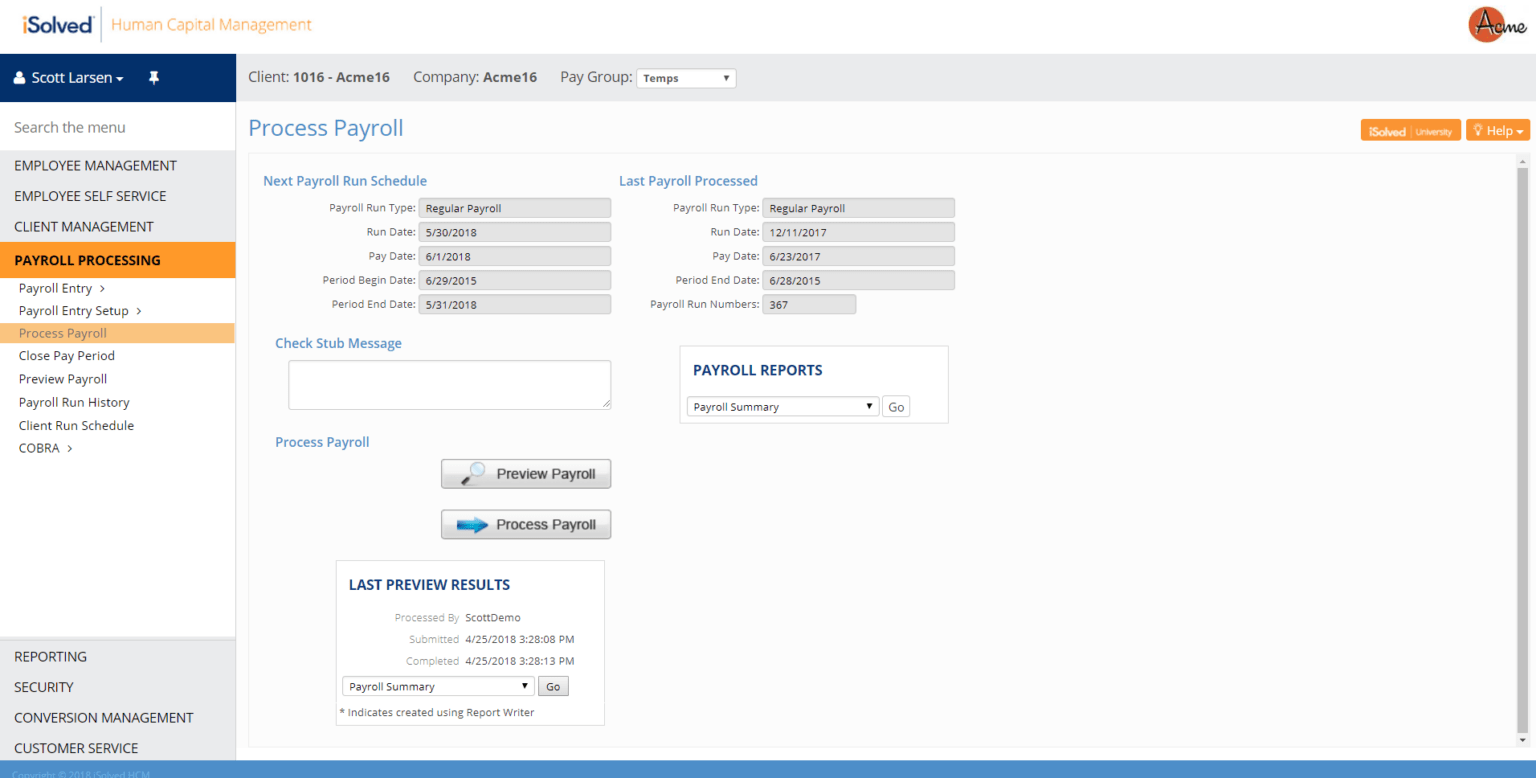Image resolution: width=1536 pixels, height=778 pixels.
Task: Select Process Payroll in the sidebar
Action: 118,334
